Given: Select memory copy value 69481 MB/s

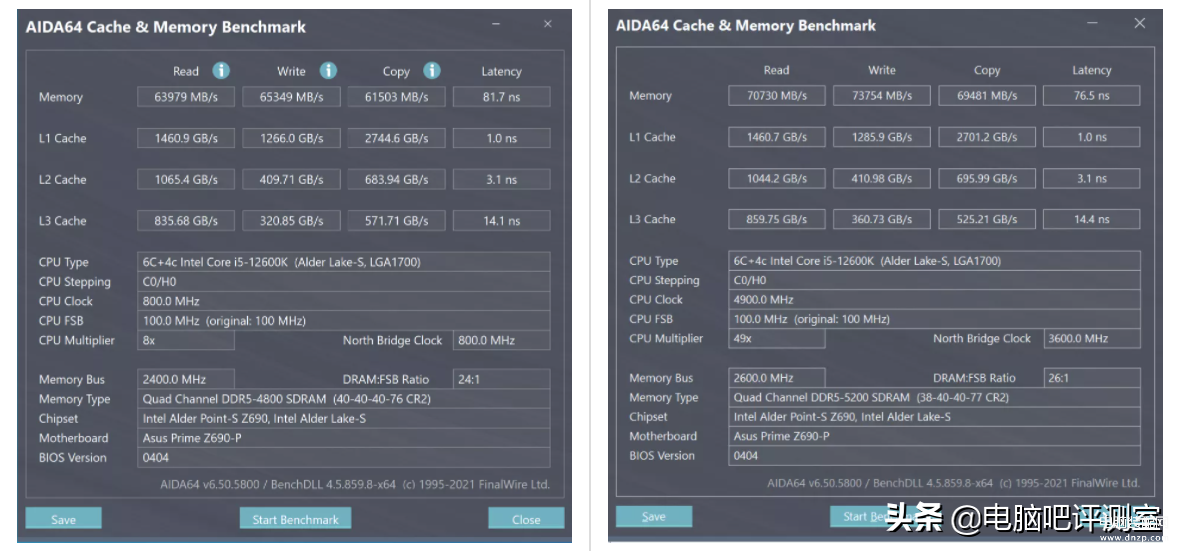Looking at the screenshot, I should [987, 95].
